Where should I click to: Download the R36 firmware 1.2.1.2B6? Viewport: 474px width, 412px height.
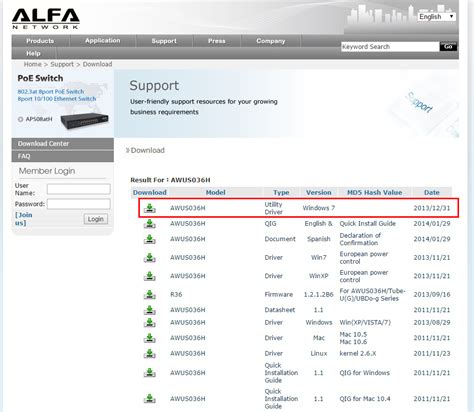pos(150,295)
